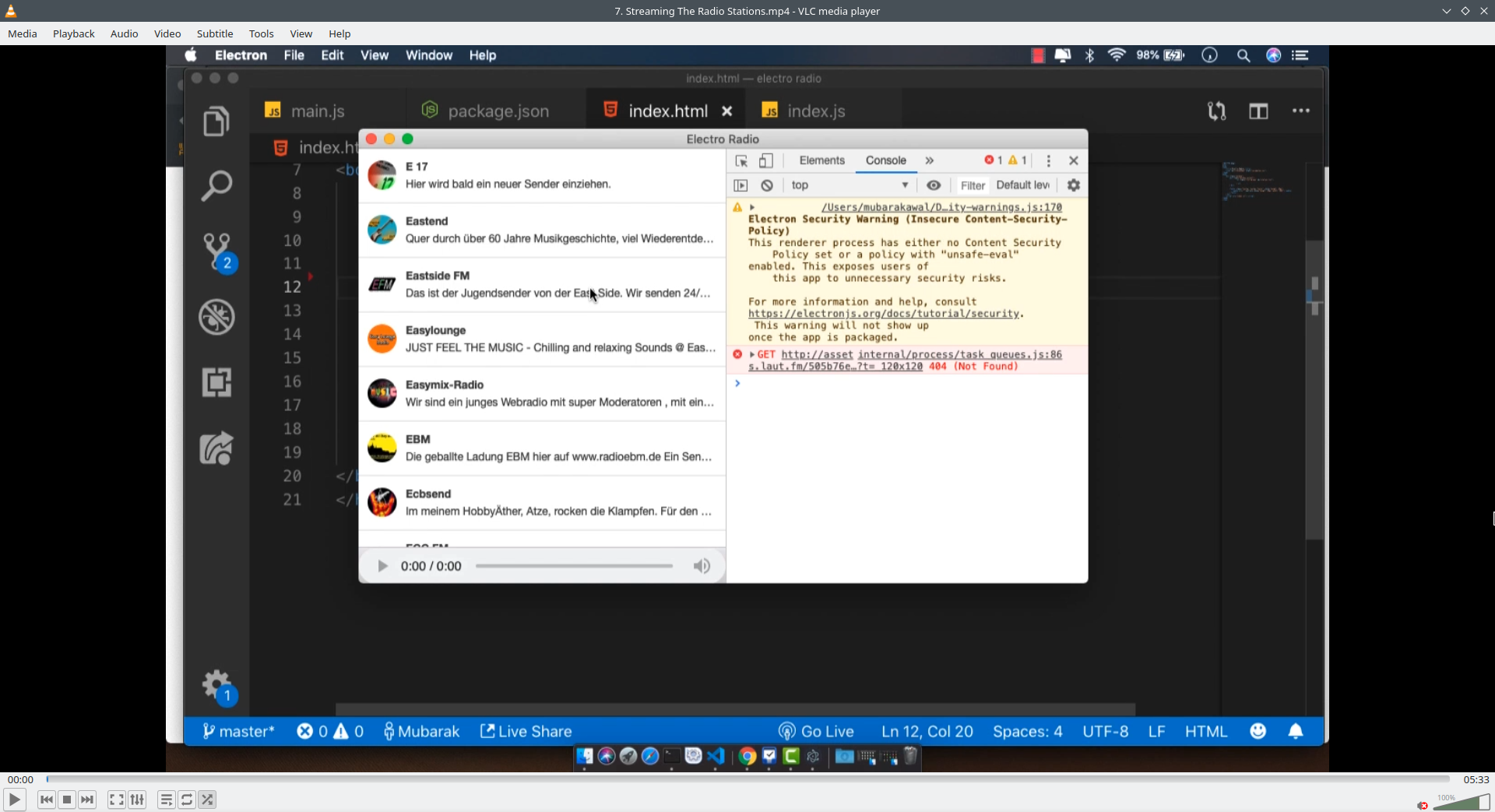Mute audio using VLC speaker icon
1495x812 pixels.
pos(1423,805)
